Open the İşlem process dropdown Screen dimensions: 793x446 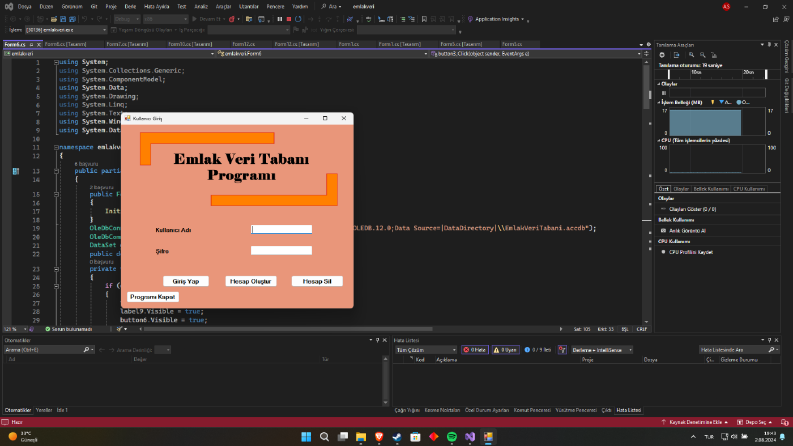coord(66,30)
